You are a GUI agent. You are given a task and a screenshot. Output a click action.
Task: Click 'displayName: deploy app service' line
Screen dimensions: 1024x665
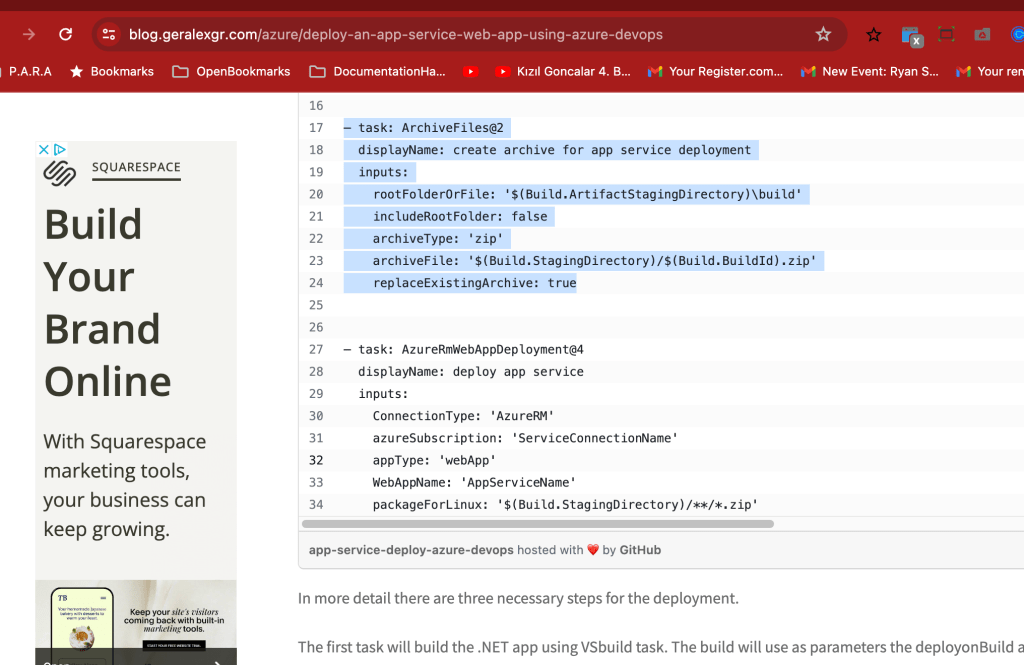coord(471,372)
